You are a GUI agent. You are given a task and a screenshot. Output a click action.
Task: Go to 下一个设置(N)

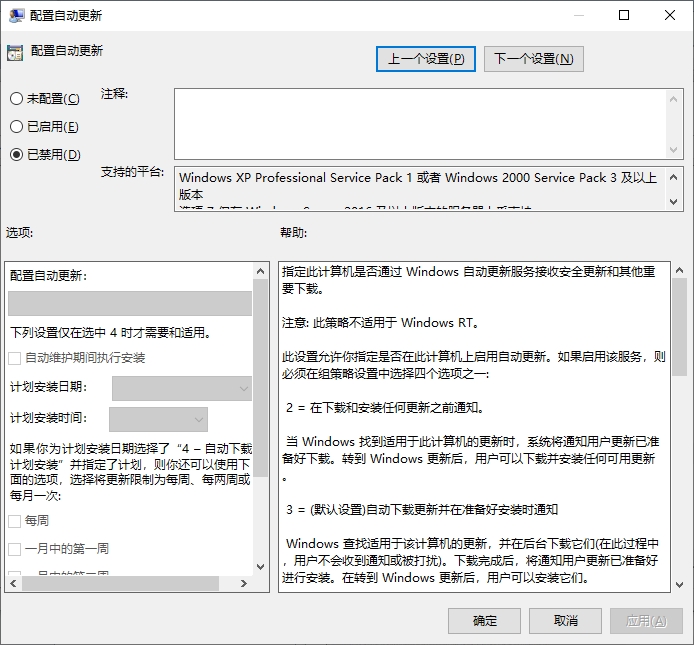[533, 59]
